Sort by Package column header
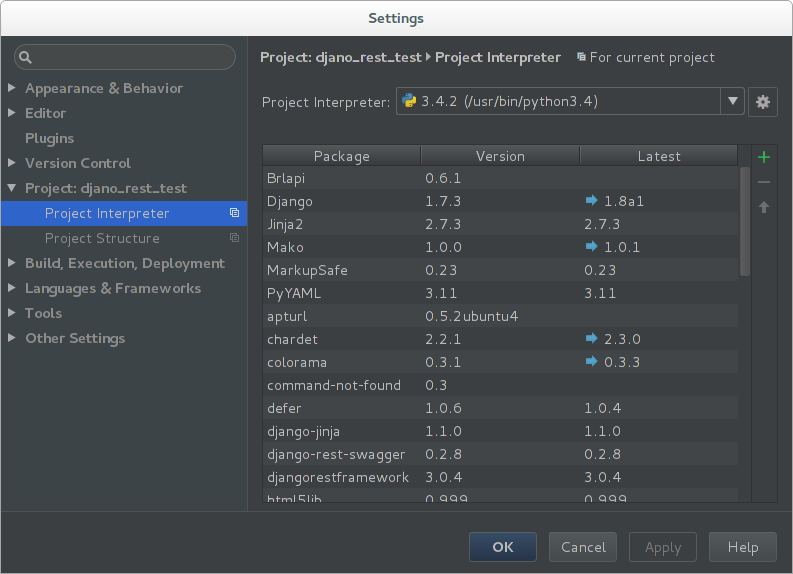793x574 pixels. [341, 156]
